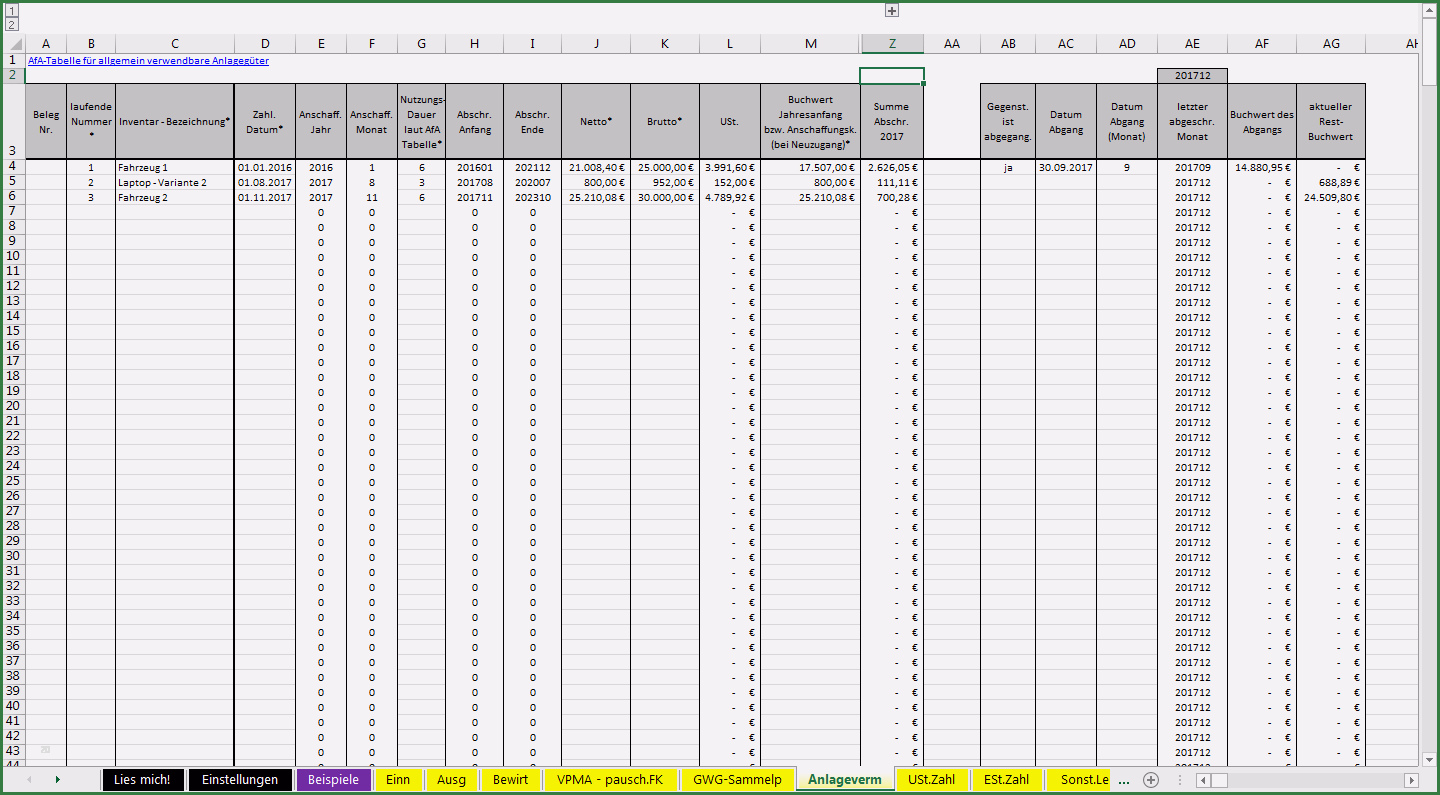Open the Beispiele sheet tab
1440x795 pixels.
coord(333,780)
